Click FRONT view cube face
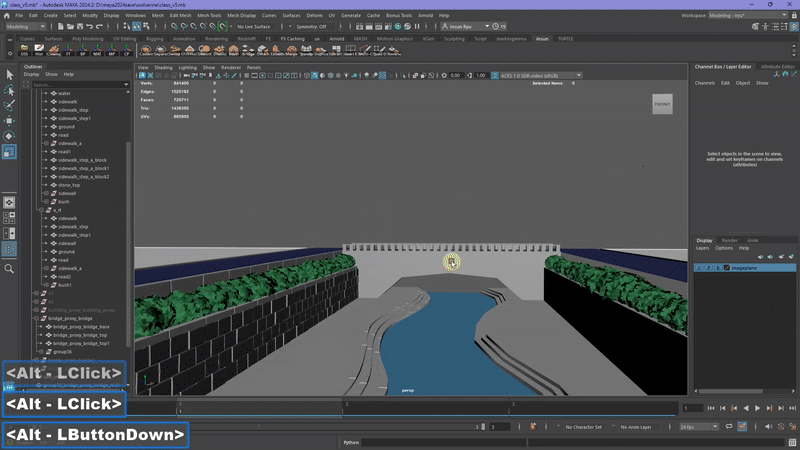This screenshot has width=800, height=450. [x=662, y=104]
